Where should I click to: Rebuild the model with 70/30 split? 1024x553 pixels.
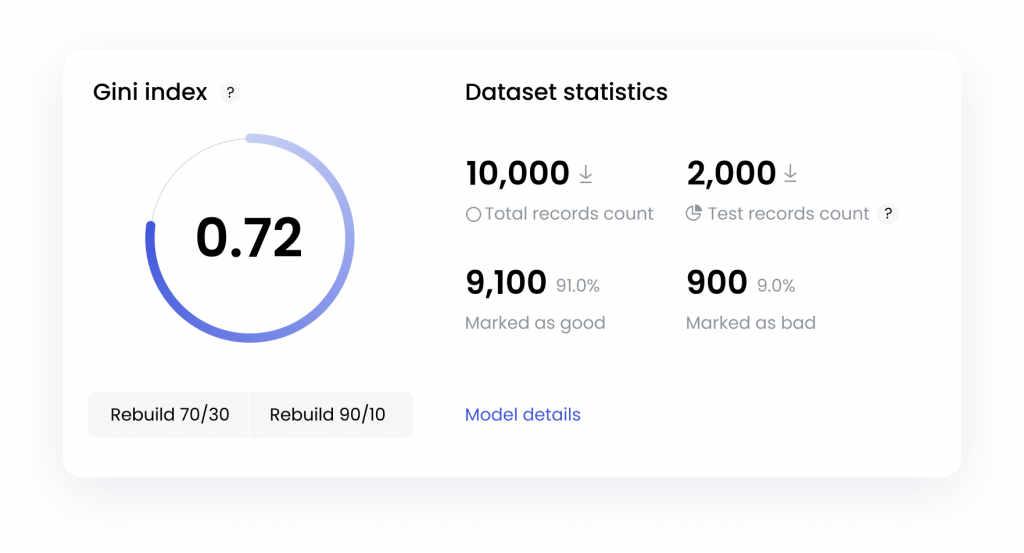[169, 415]
